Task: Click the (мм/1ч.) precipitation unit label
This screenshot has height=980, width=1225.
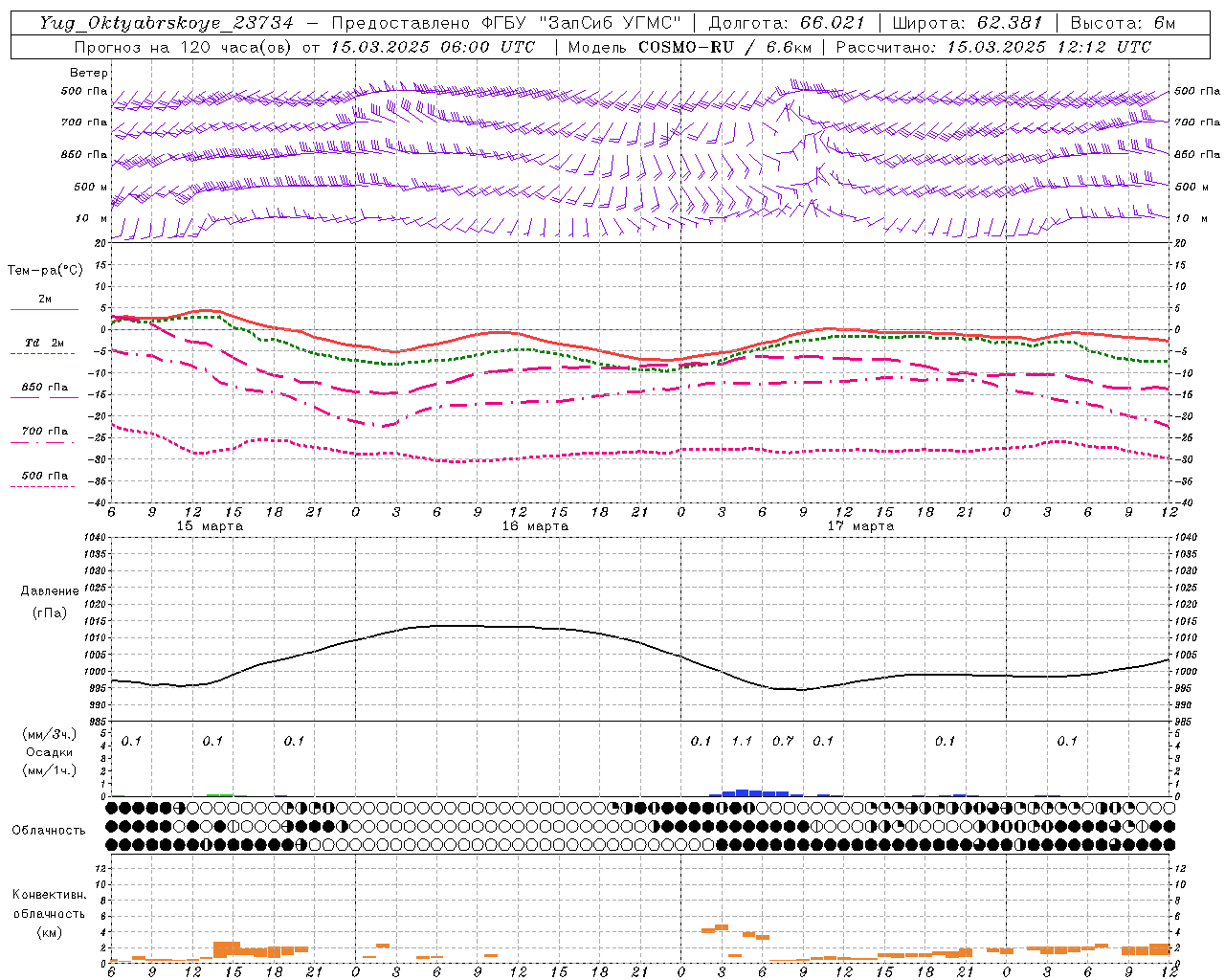Action: (x=50, y=770)
